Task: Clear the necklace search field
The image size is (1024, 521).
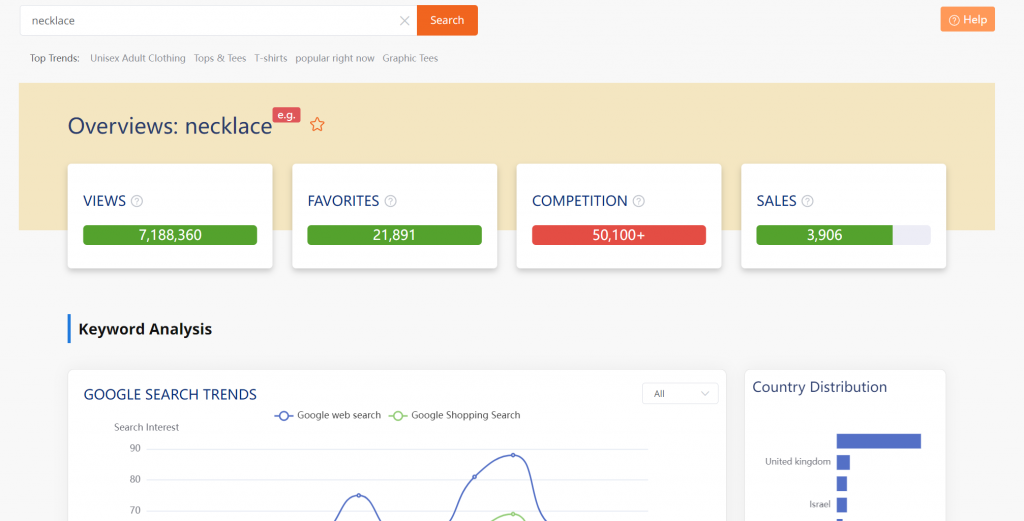Action: tap(404, 21)
